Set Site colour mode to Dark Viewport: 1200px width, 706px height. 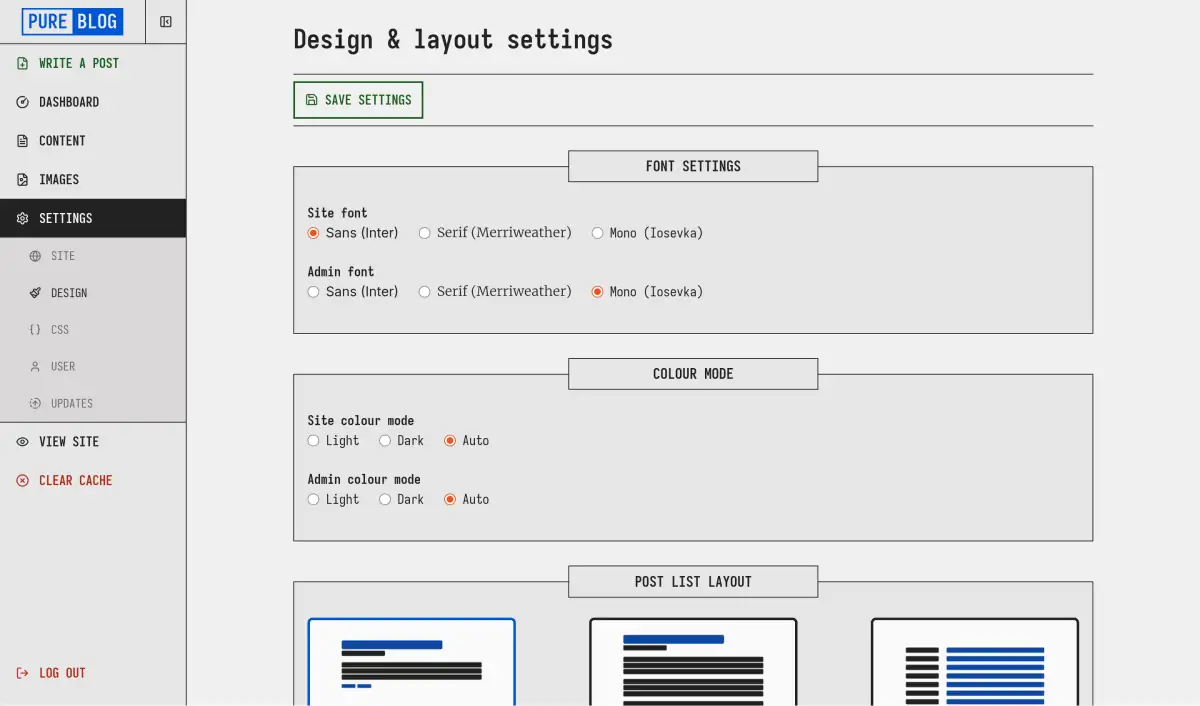point(384,441)
